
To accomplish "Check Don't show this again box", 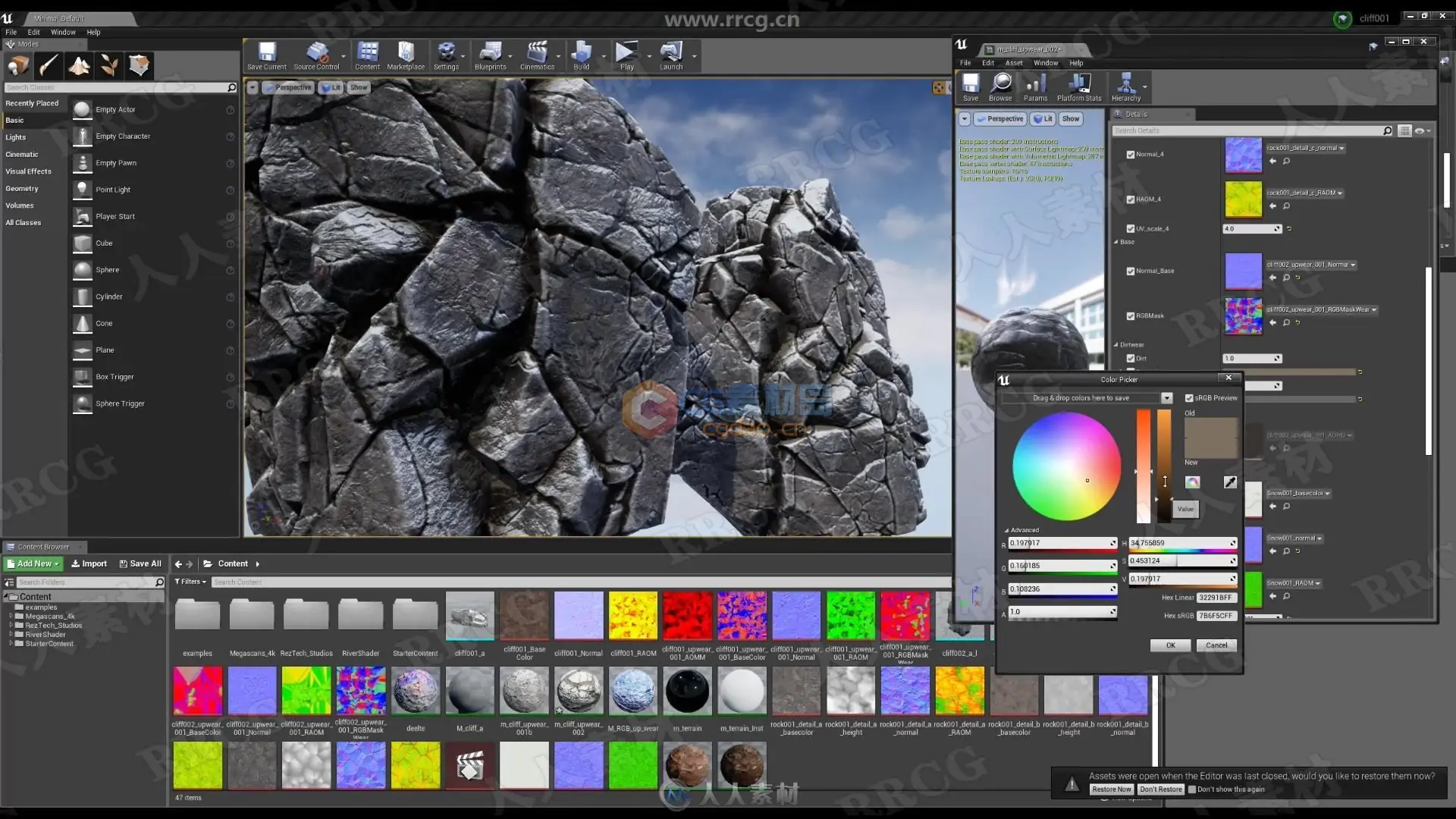I will pyautogui.click(x=1192, y=789).
